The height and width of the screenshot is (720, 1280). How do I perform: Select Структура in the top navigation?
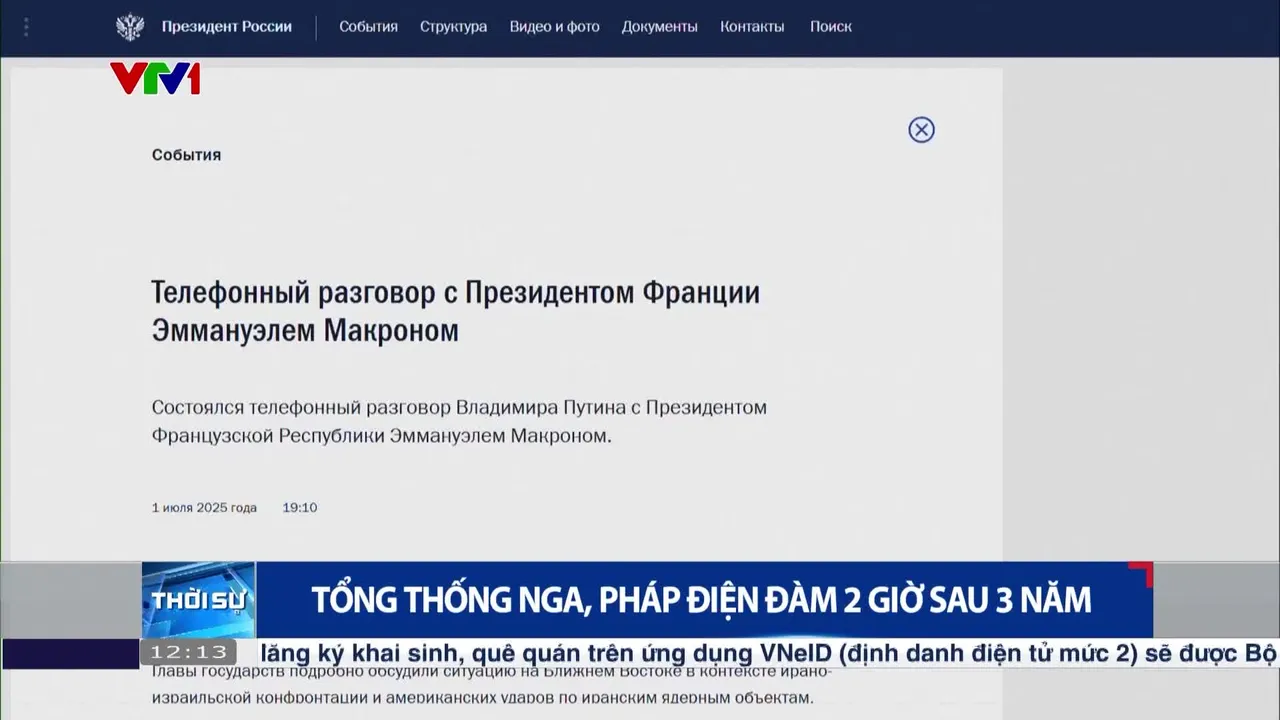click(453, 27)
